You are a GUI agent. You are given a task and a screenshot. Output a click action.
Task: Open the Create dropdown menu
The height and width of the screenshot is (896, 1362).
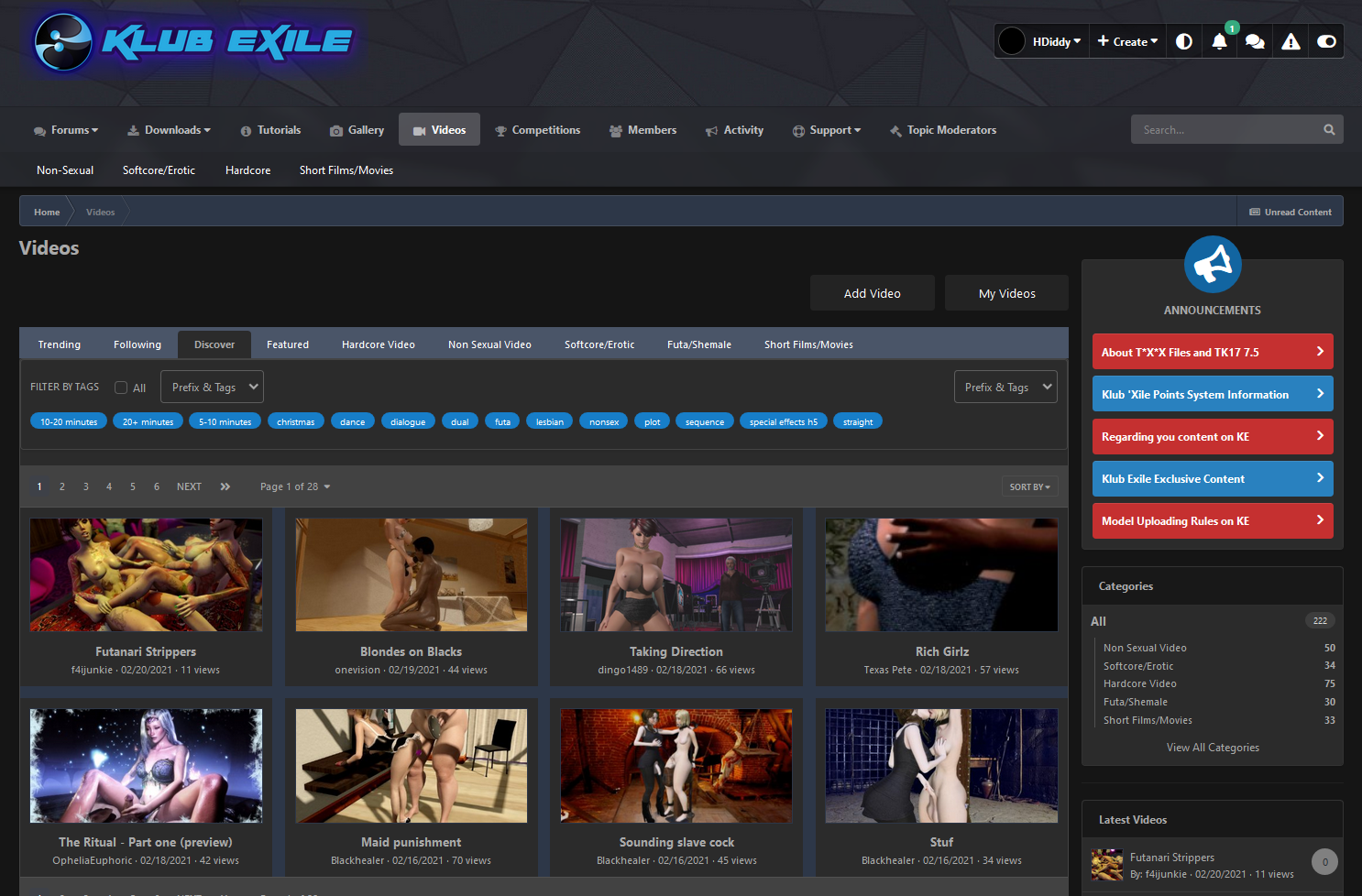1127,41
